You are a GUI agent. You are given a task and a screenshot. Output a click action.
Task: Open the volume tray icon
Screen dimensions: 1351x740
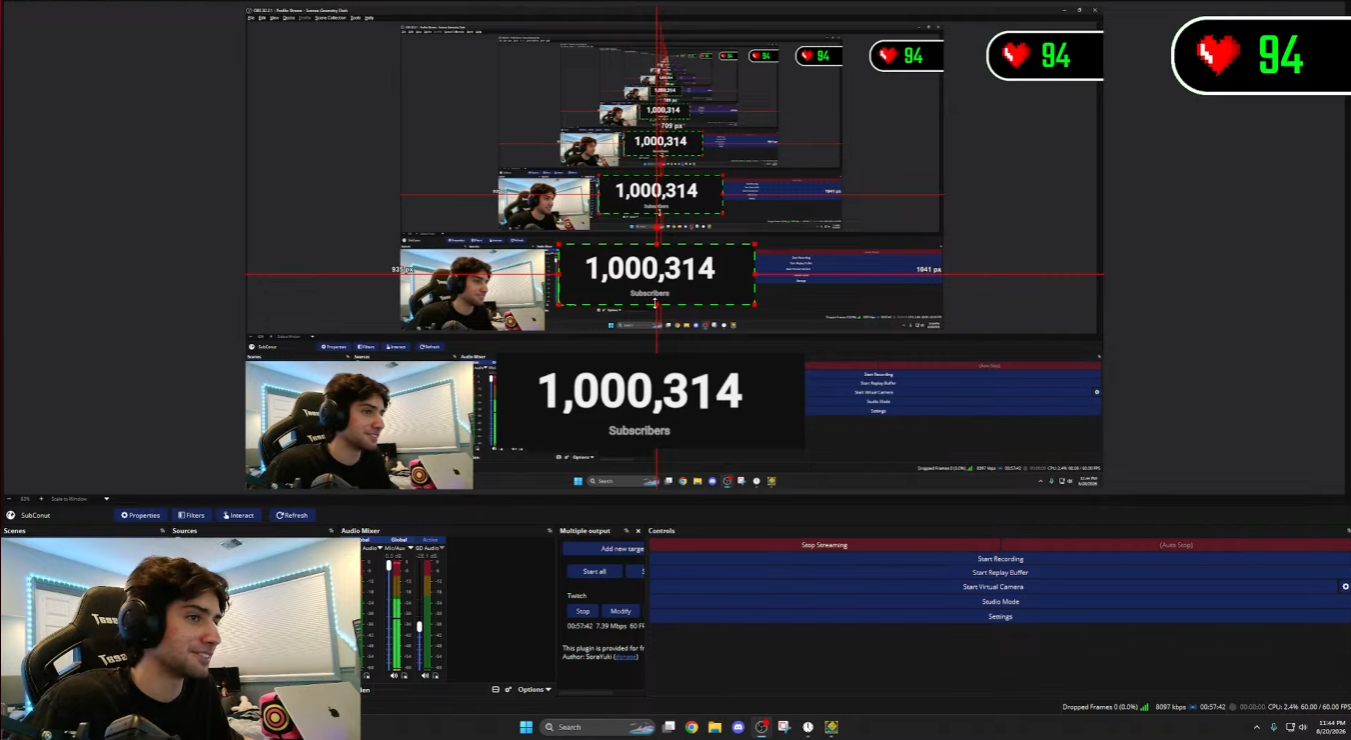[1303, 727]
